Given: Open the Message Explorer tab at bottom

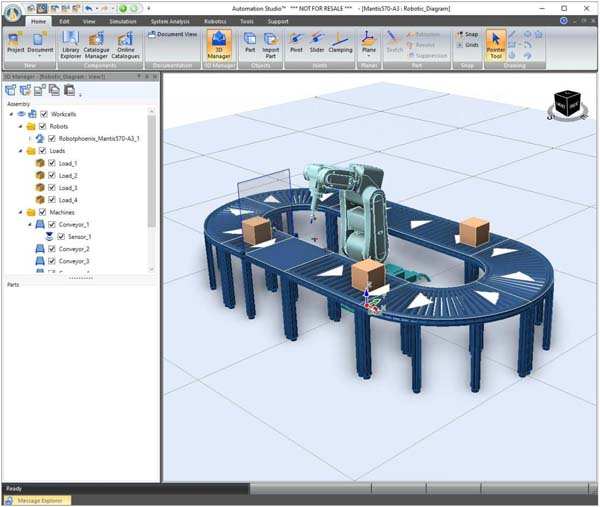Looking at the screenshot, I should click(36, 500).
